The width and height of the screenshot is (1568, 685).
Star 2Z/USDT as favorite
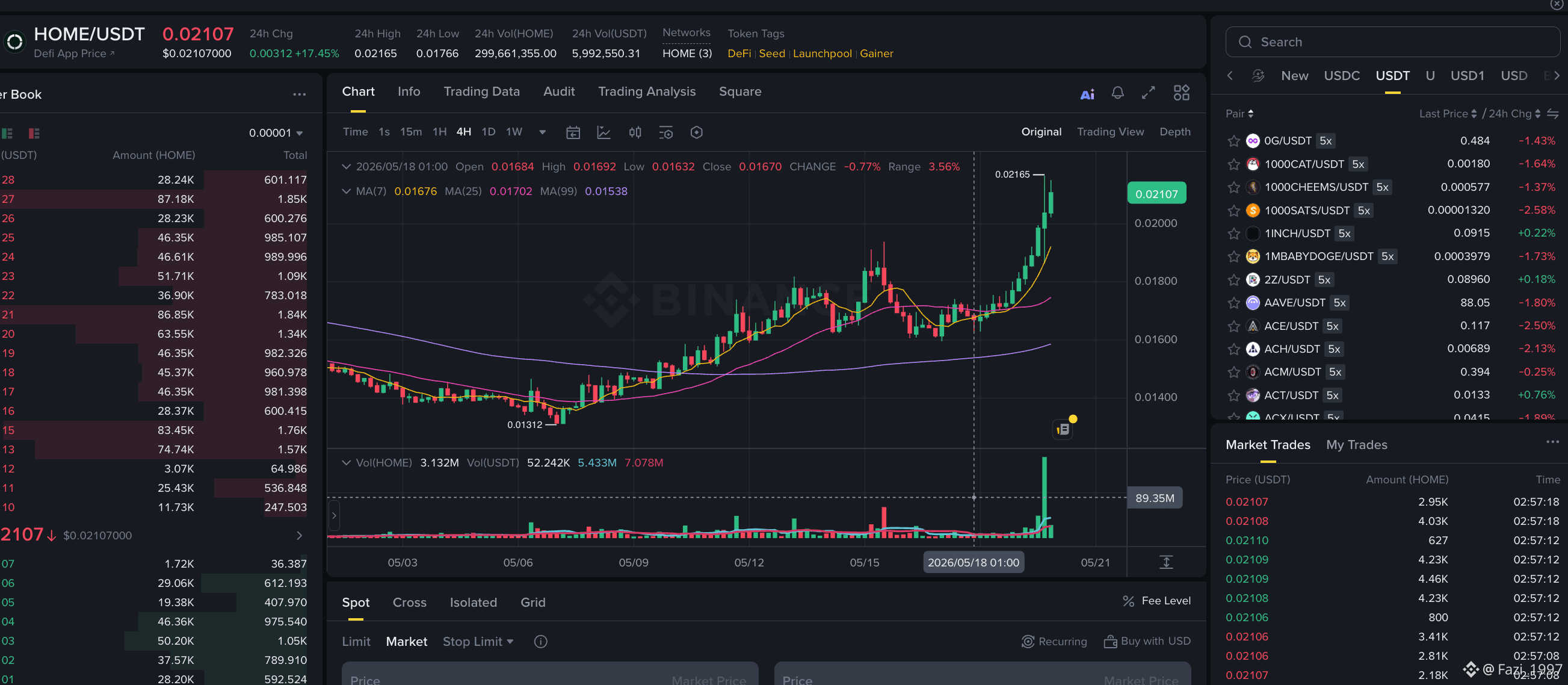point(1234,279)
